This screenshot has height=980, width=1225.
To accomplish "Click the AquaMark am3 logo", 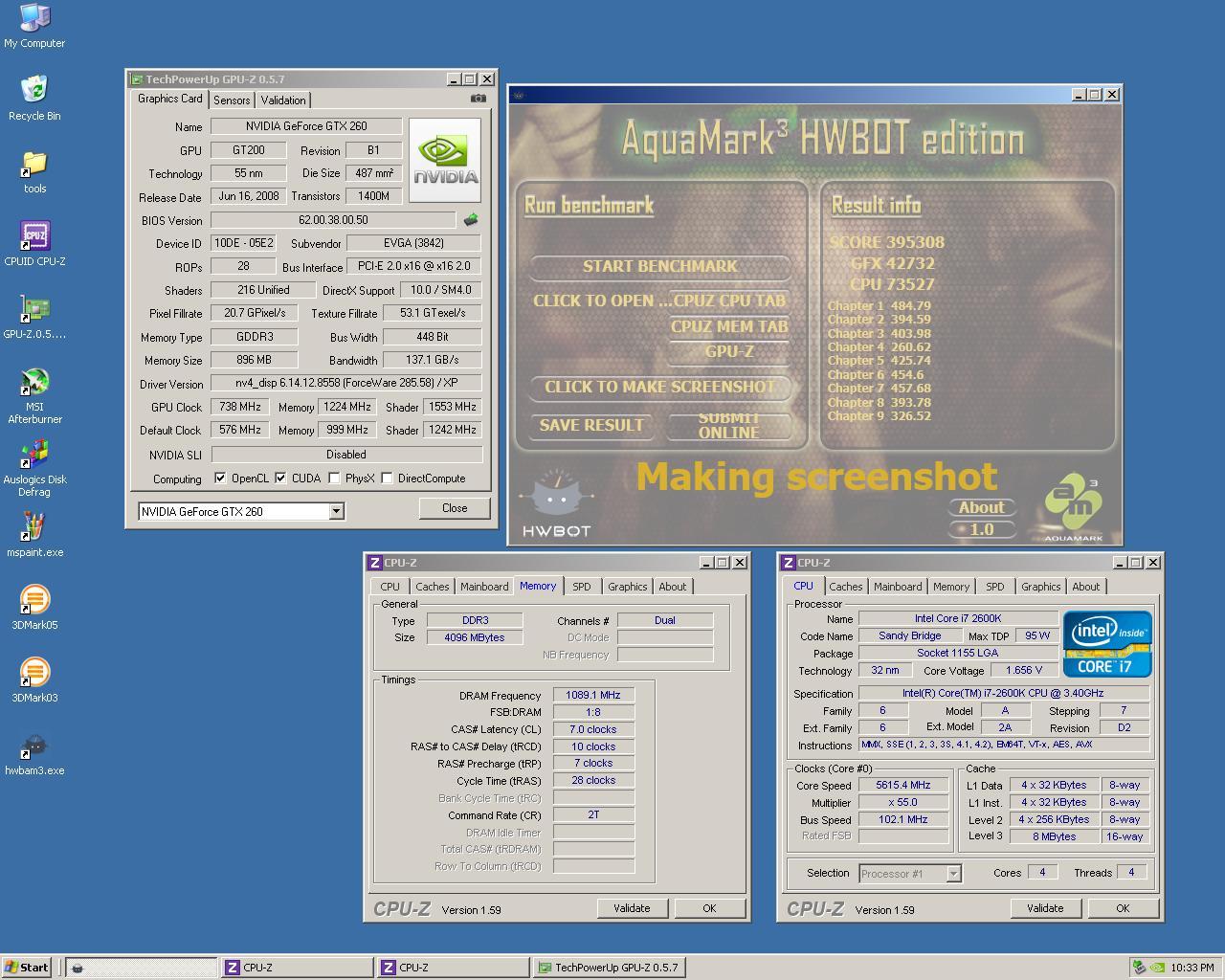I will (1073, 509).
